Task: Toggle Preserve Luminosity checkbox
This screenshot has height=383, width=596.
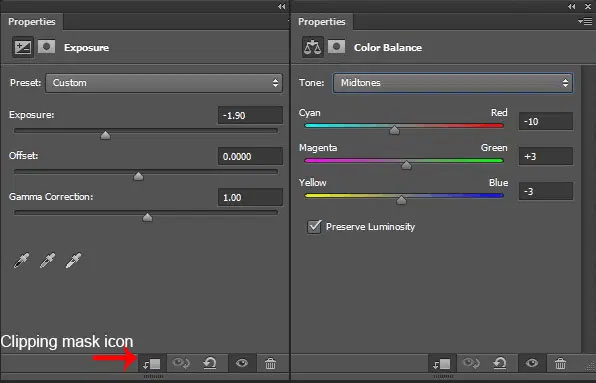Action: (314, 227)
